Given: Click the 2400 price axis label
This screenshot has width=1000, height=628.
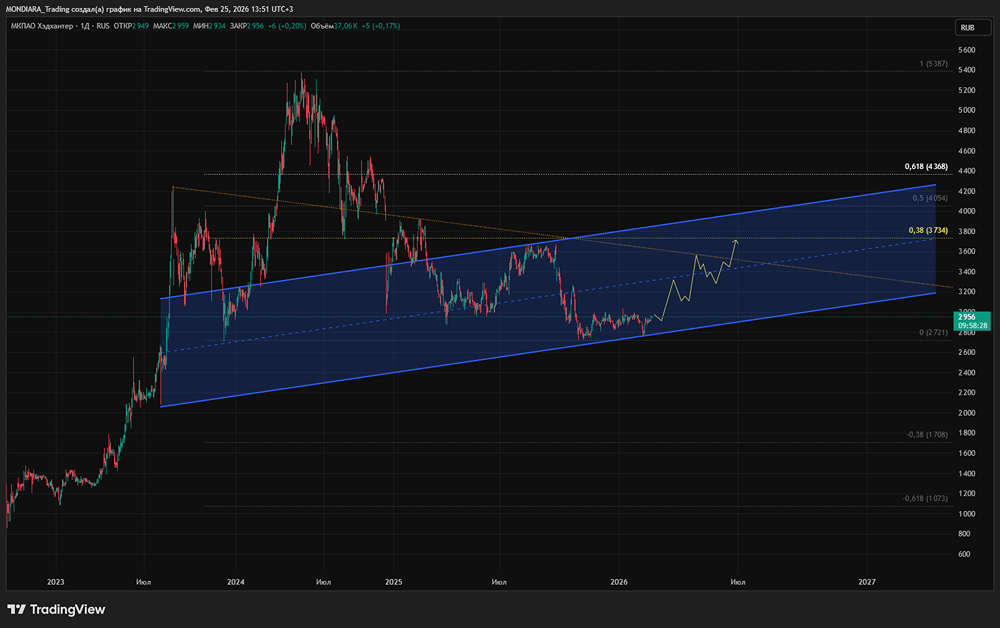Looking at the screenshot, I should [966, 373].
